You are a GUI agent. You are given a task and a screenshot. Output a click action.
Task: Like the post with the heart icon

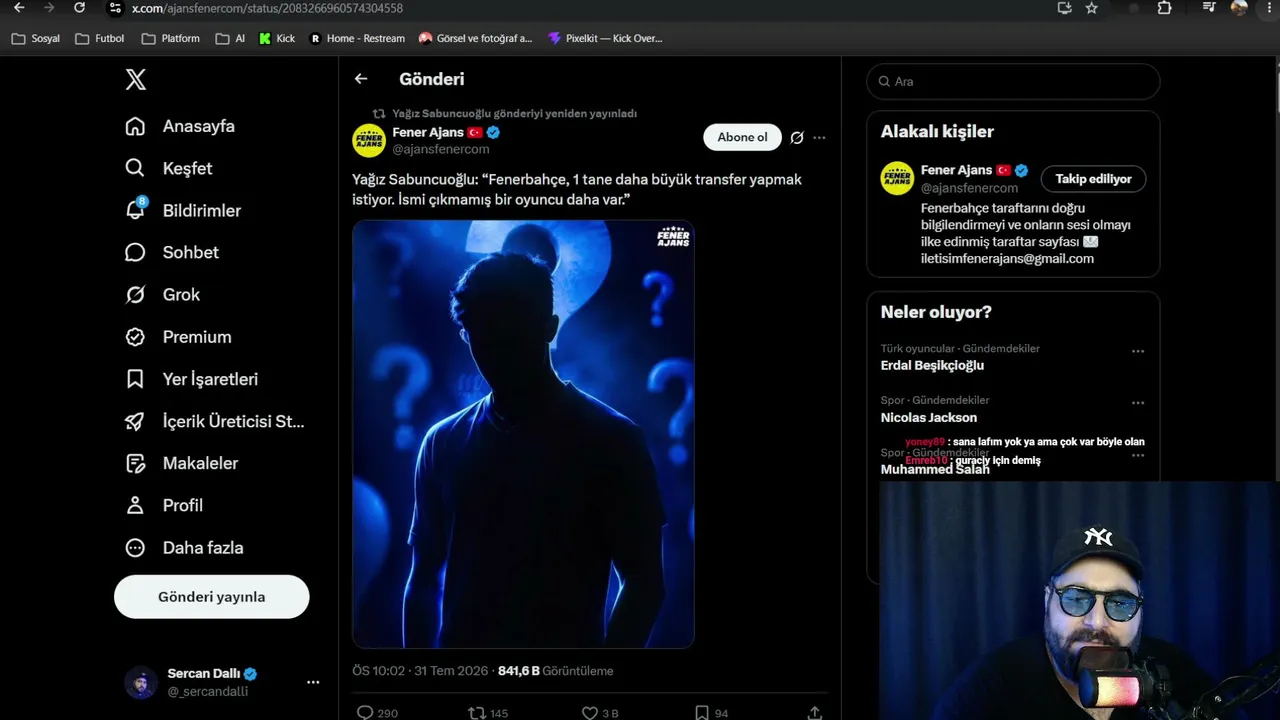click(x=590, y=713)
